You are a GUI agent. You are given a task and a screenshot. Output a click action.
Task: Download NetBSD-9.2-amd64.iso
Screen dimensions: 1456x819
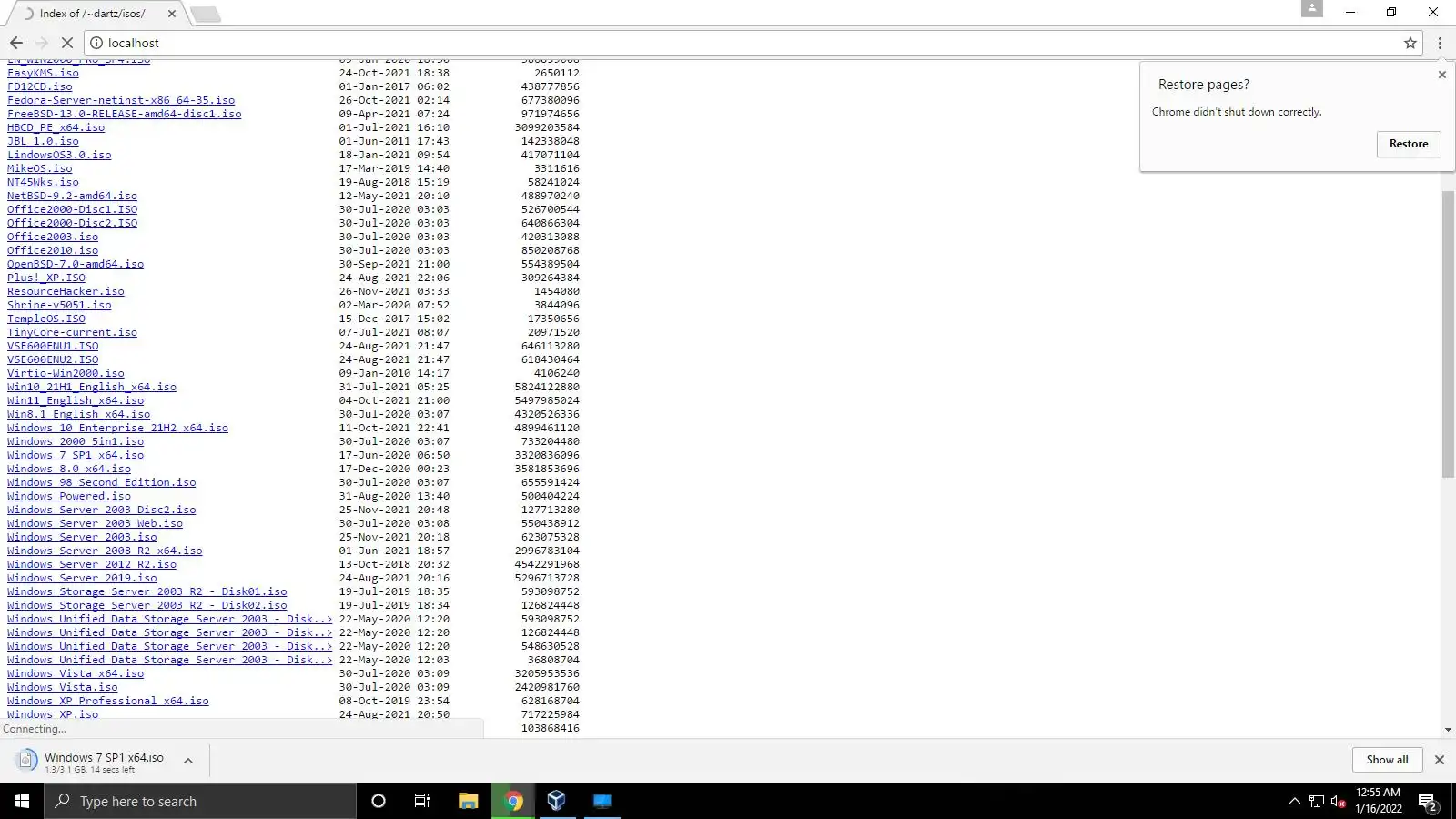point(73,196)
